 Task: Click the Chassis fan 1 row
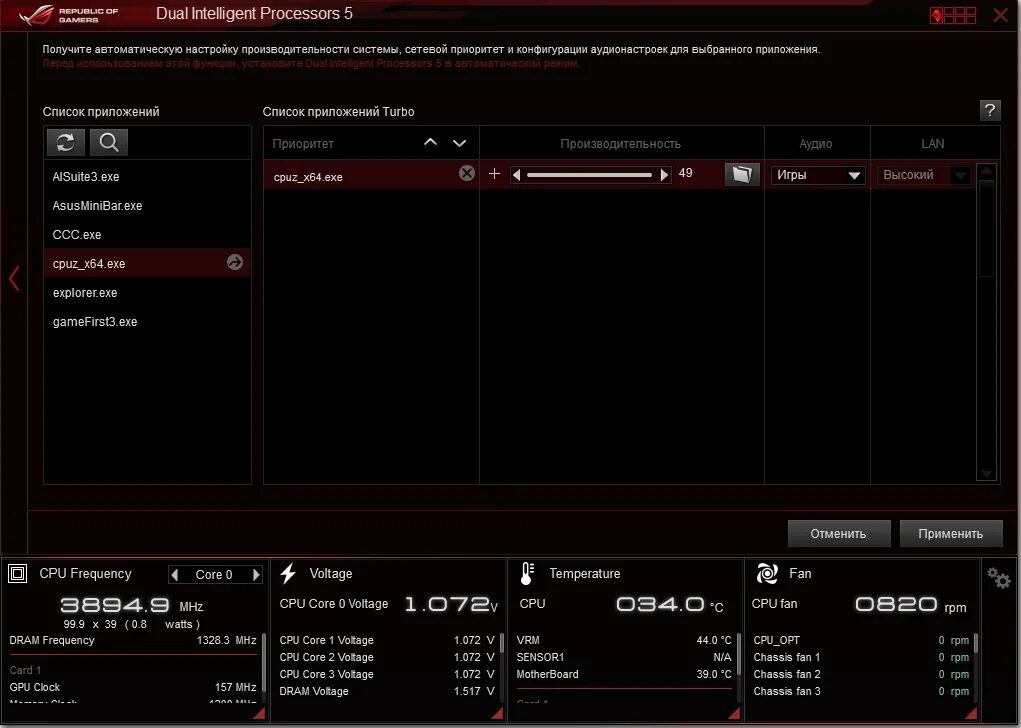(861, 657)
